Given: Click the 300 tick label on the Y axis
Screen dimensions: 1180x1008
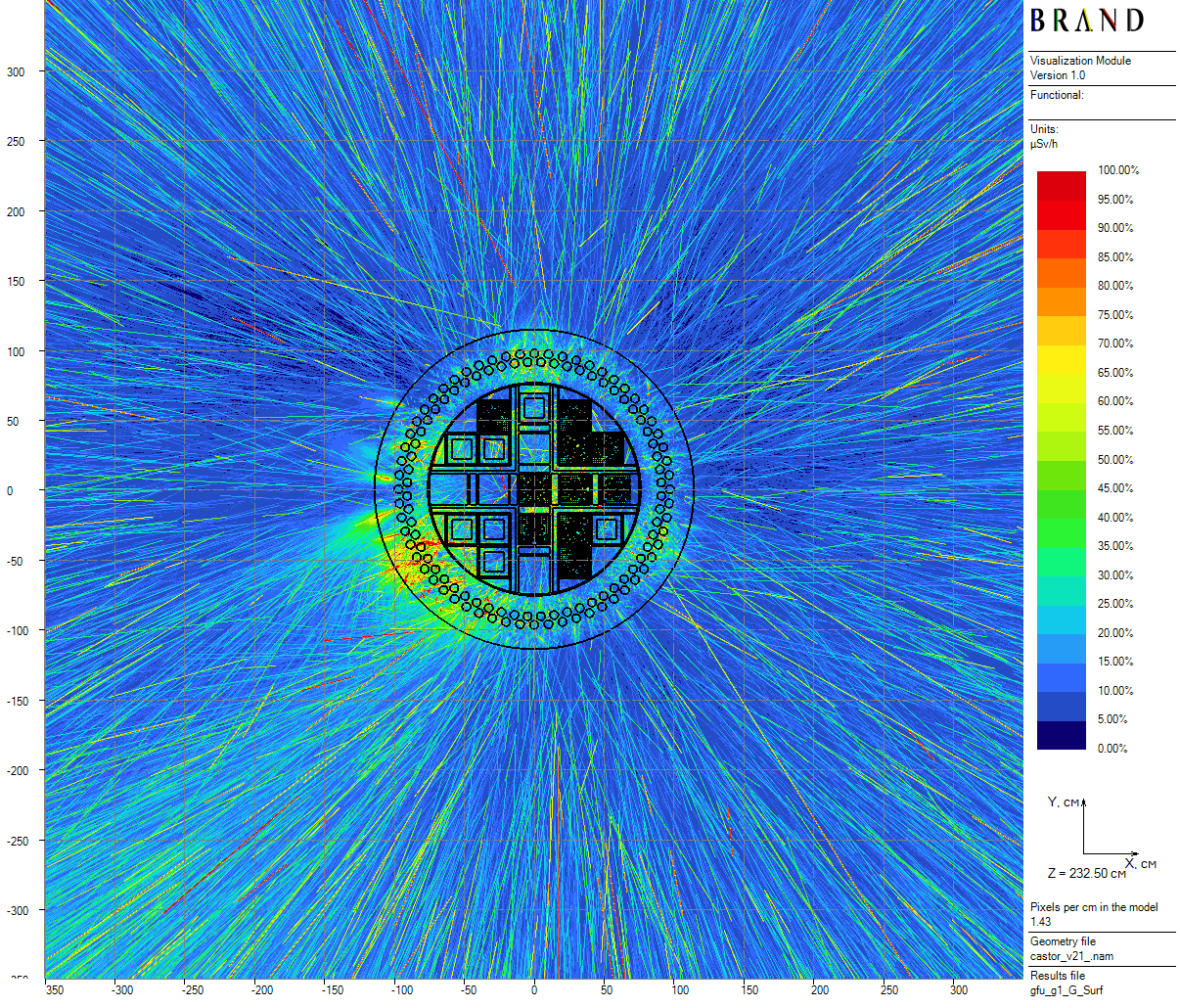Looking at the screenshot, I should pos(16,71).
